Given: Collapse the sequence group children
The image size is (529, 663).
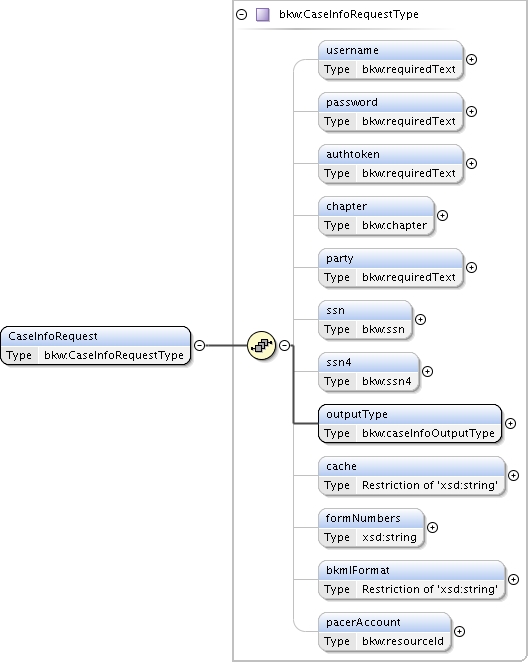Looking at the screenshot, I should click(x=285, y=345).
